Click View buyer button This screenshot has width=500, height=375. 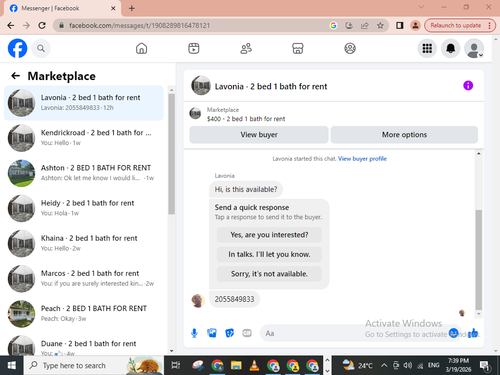tap(259, 135)
